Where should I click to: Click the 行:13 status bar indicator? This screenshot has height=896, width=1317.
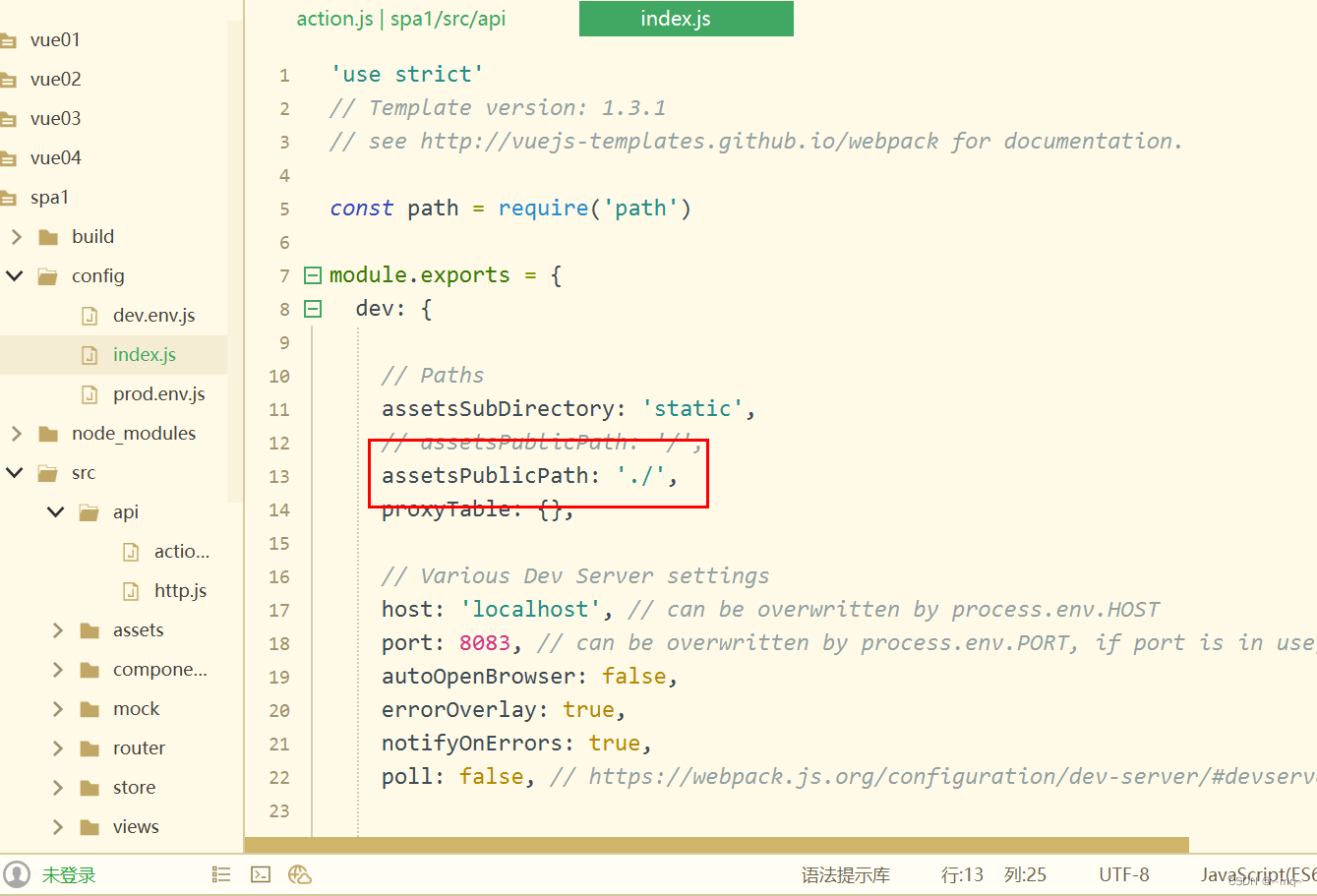point(962,875)
